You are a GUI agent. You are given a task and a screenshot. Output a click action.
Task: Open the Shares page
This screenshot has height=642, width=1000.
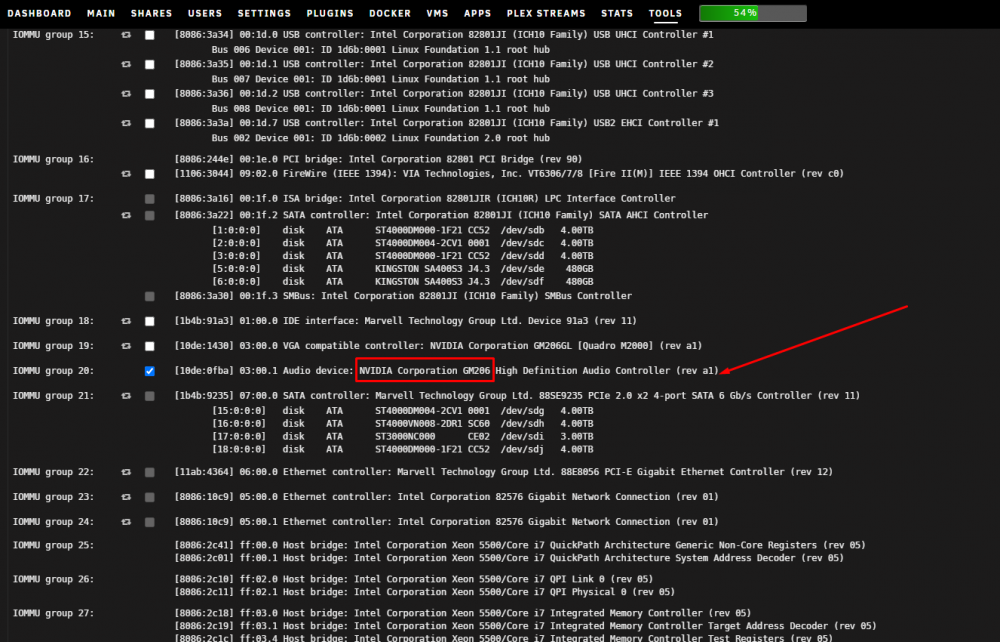tap(151, 13)
